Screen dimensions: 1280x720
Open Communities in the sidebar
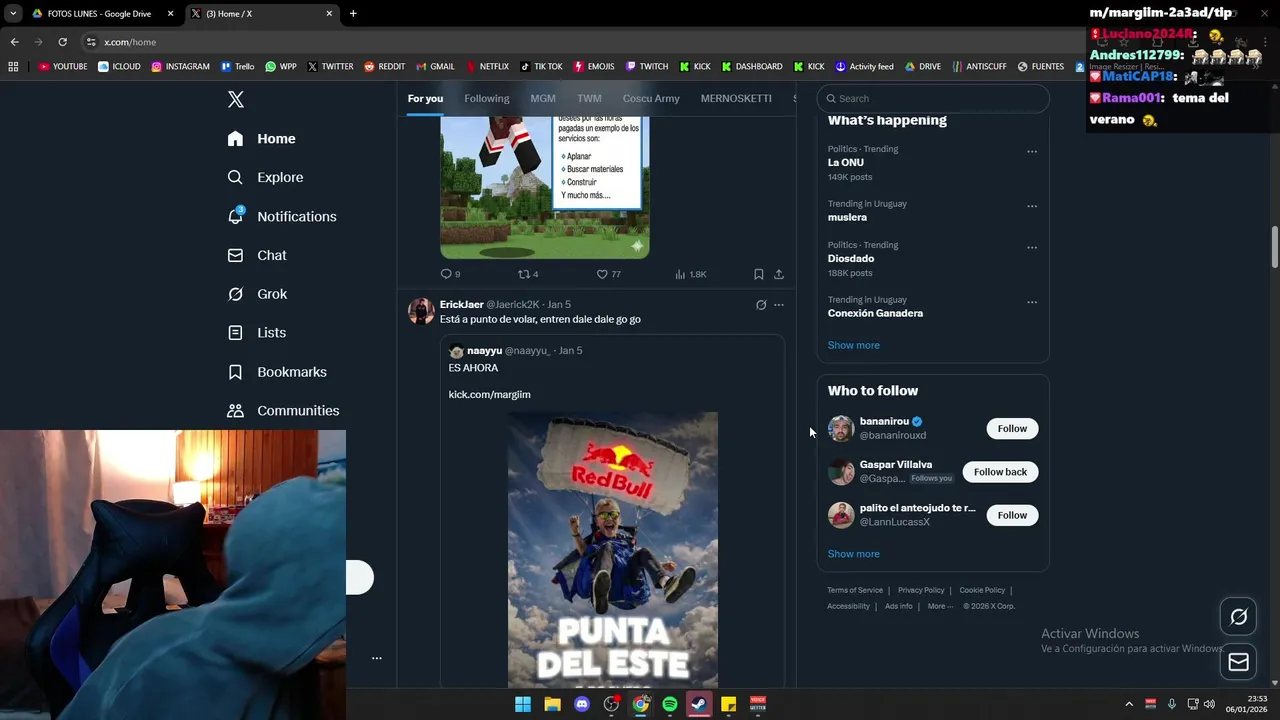[283, 410]
